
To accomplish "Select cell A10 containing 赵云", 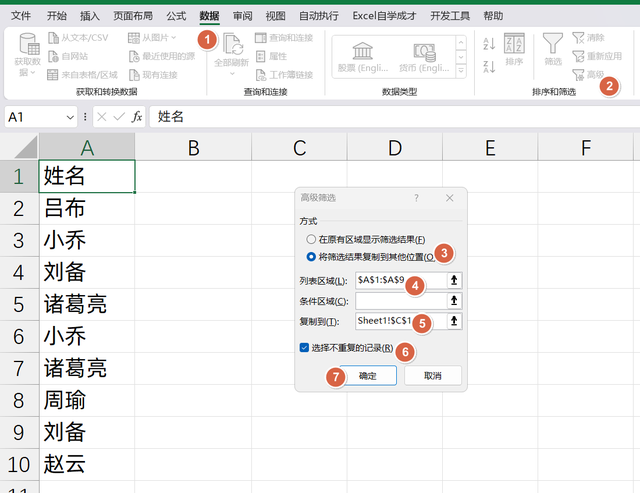I will click(87, 464).
